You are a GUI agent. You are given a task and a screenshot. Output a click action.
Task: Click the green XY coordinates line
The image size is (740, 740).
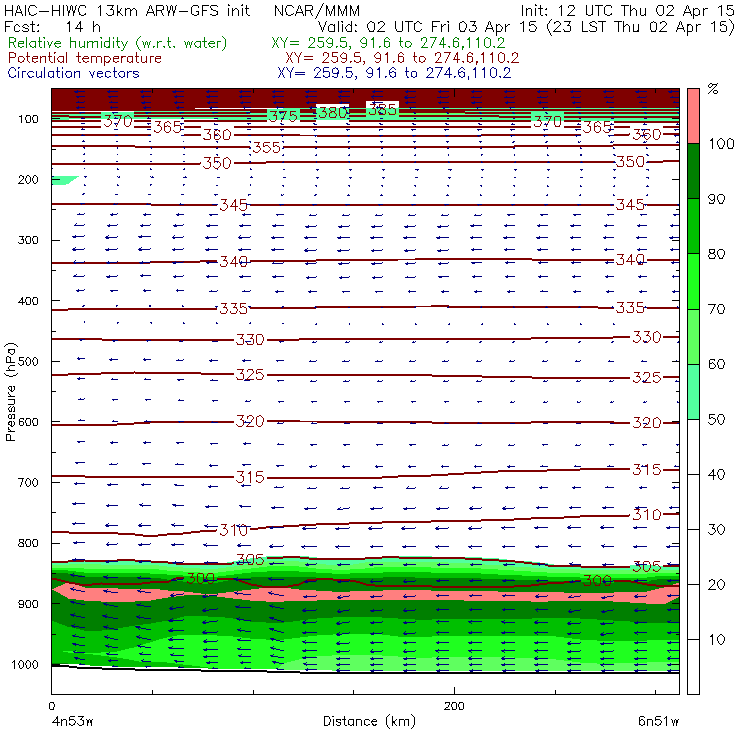click(388, 43)
